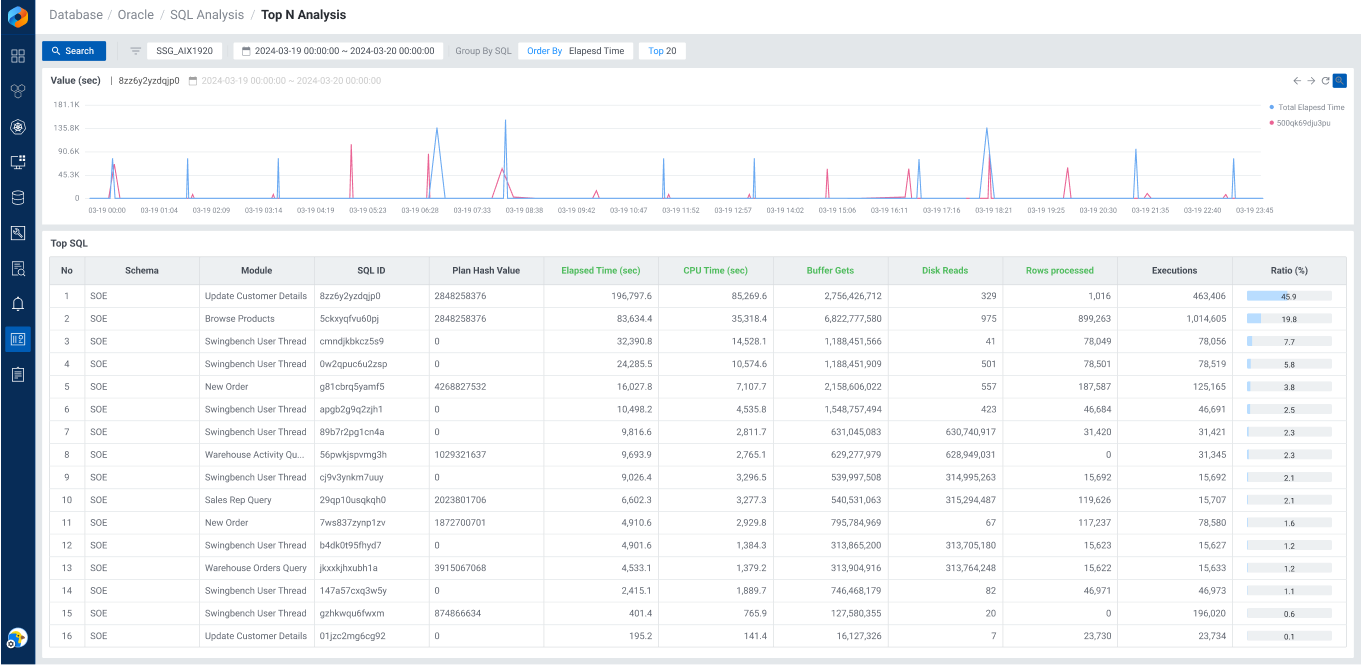Open the Order By Elapesd Time dropdown
The height and width of the screenshot is (665, 1361).
pyautogui.click(x=575, y=51)
